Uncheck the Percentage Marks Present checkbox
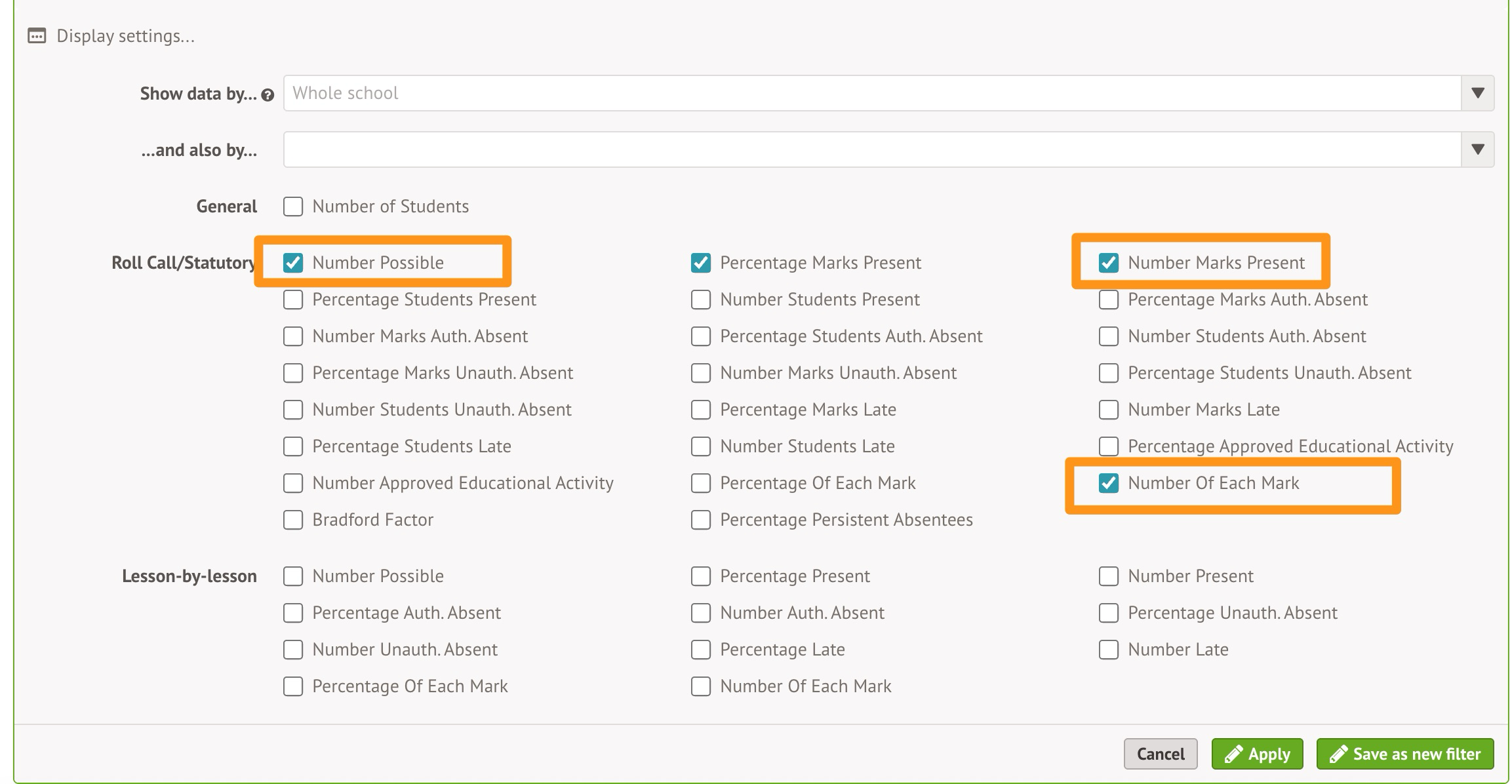 701,263
